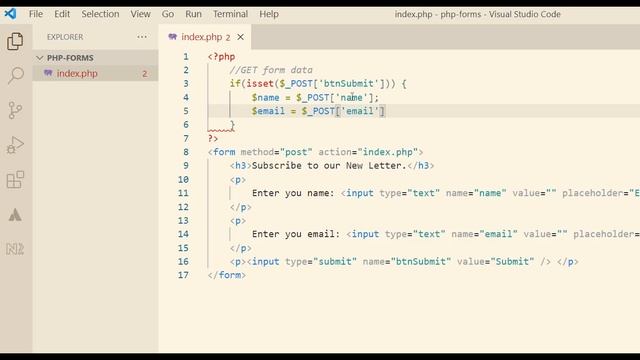640x360 pixels.
Task: Open Explorer more actions ellipsis
Action: pos(142,37)
